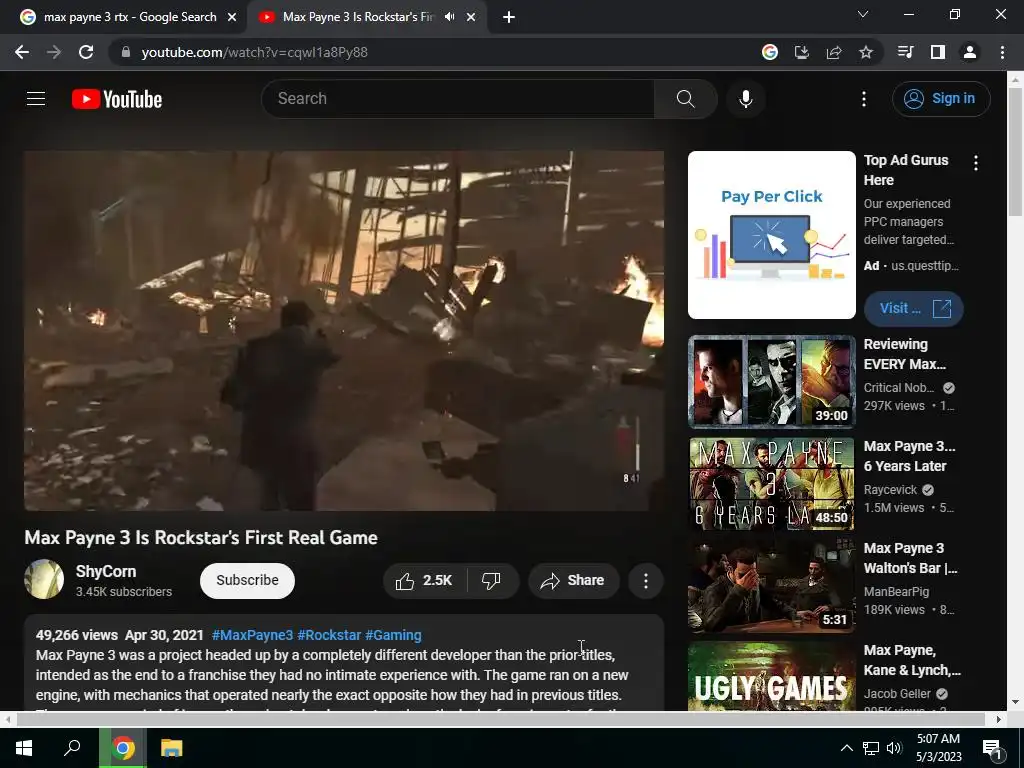Open 'Max Payne, Kane & Lynch' title
Viewport: 1024px width, 768px height.
[x=912, y=660]
